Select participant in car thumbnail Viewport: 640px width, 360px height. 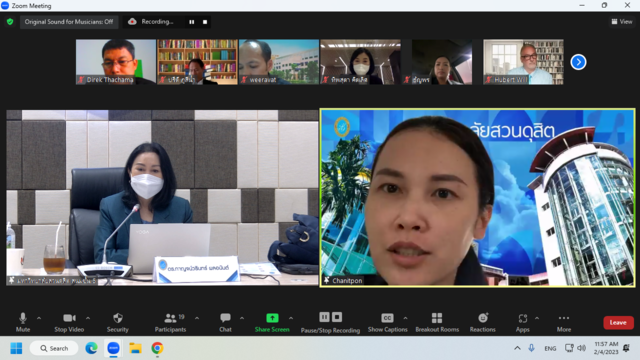[442, 62]
